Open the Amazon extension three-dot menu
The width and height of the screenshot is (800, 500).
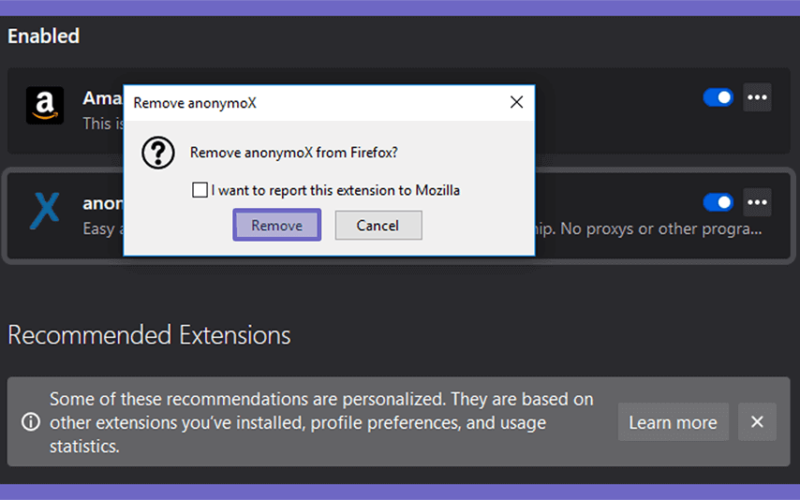point(757,97)
